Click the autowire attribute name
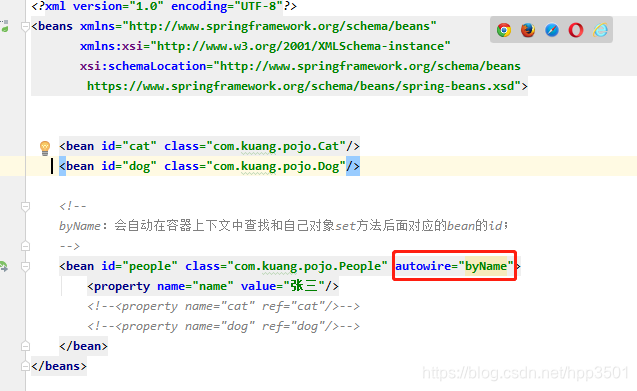 [x=423, y=266]
